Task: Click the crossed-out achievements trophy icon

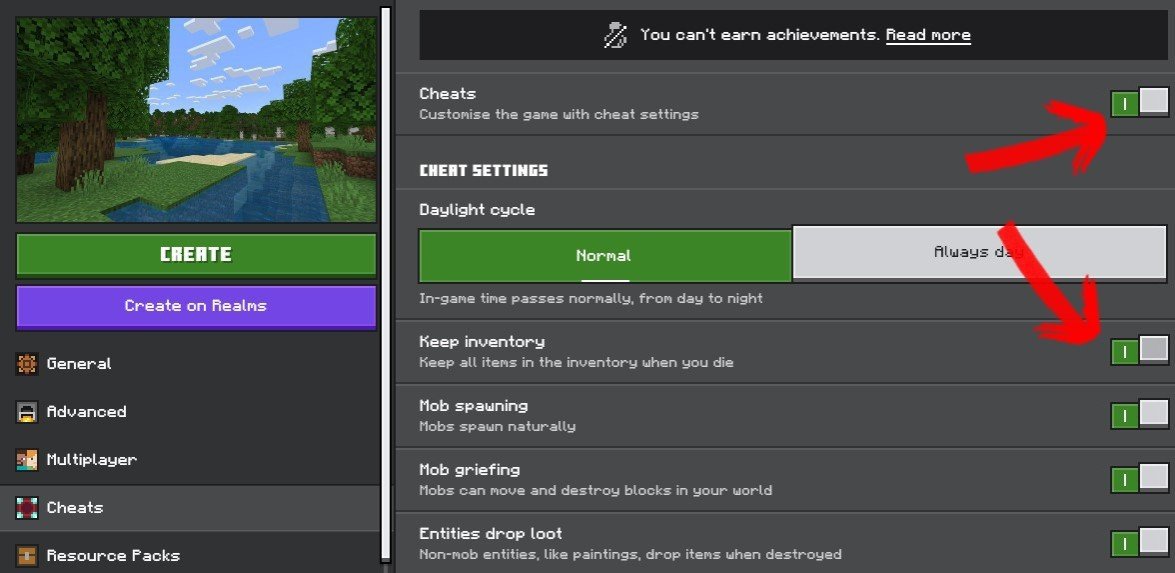Action: [615, 35]
